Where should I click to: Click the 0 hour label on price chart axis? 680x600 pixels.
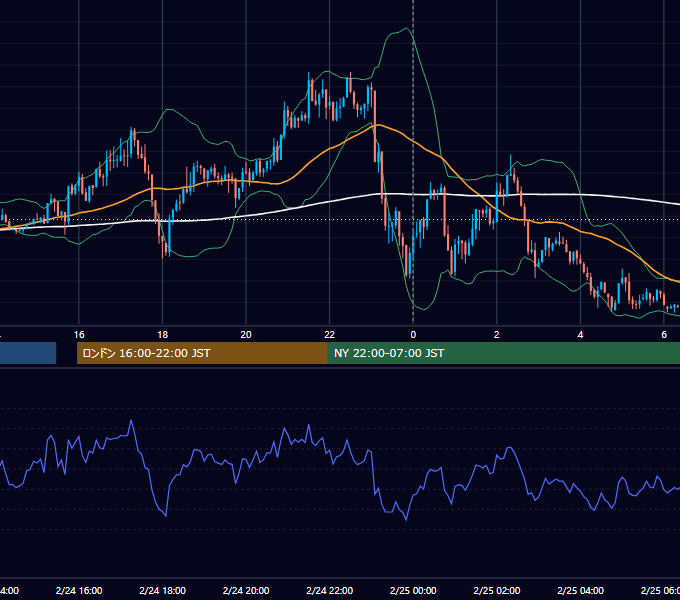pyautogui.click(x=413, y=335)
